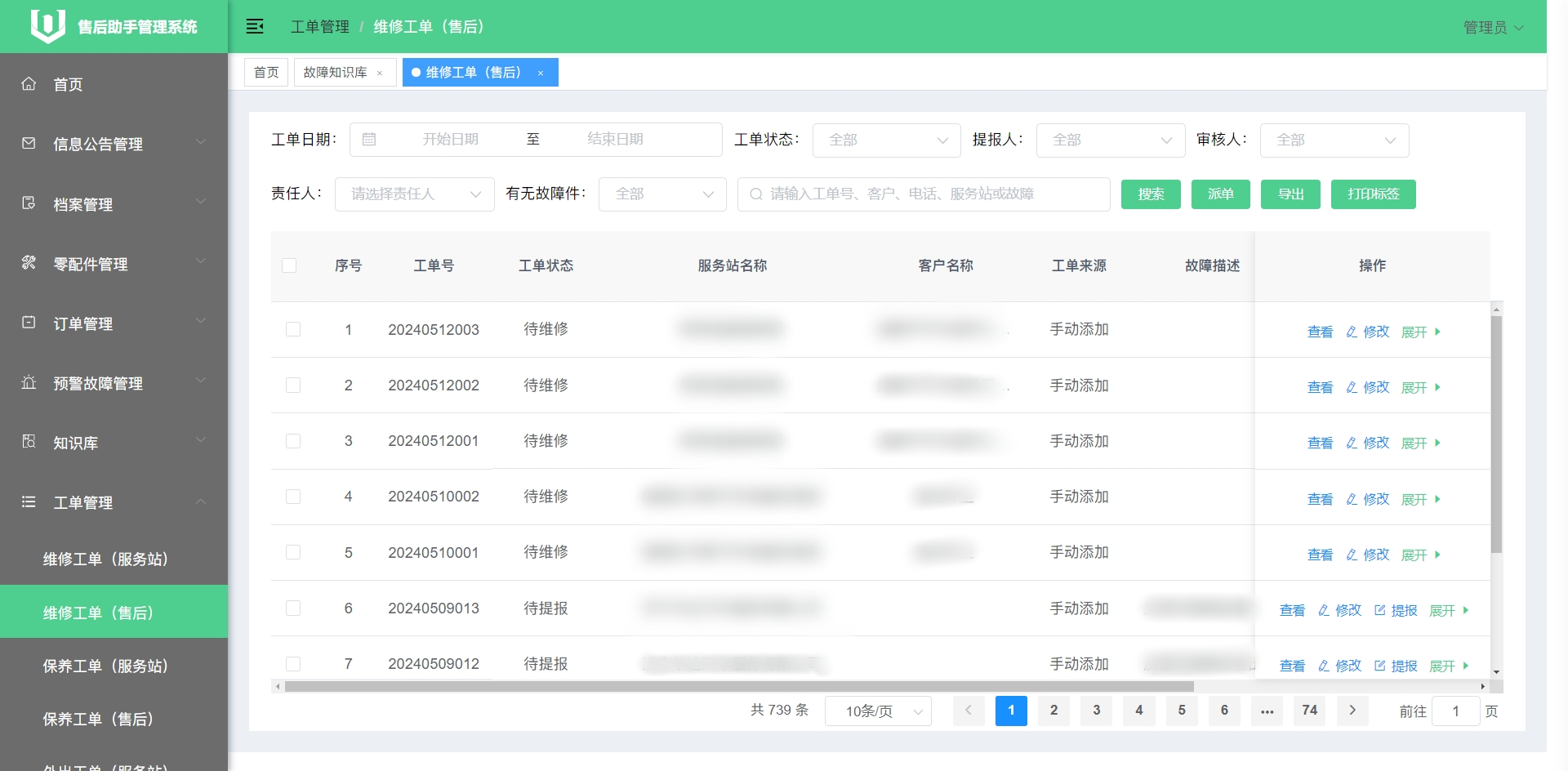Click the 派单 button

coord(1221,194)
